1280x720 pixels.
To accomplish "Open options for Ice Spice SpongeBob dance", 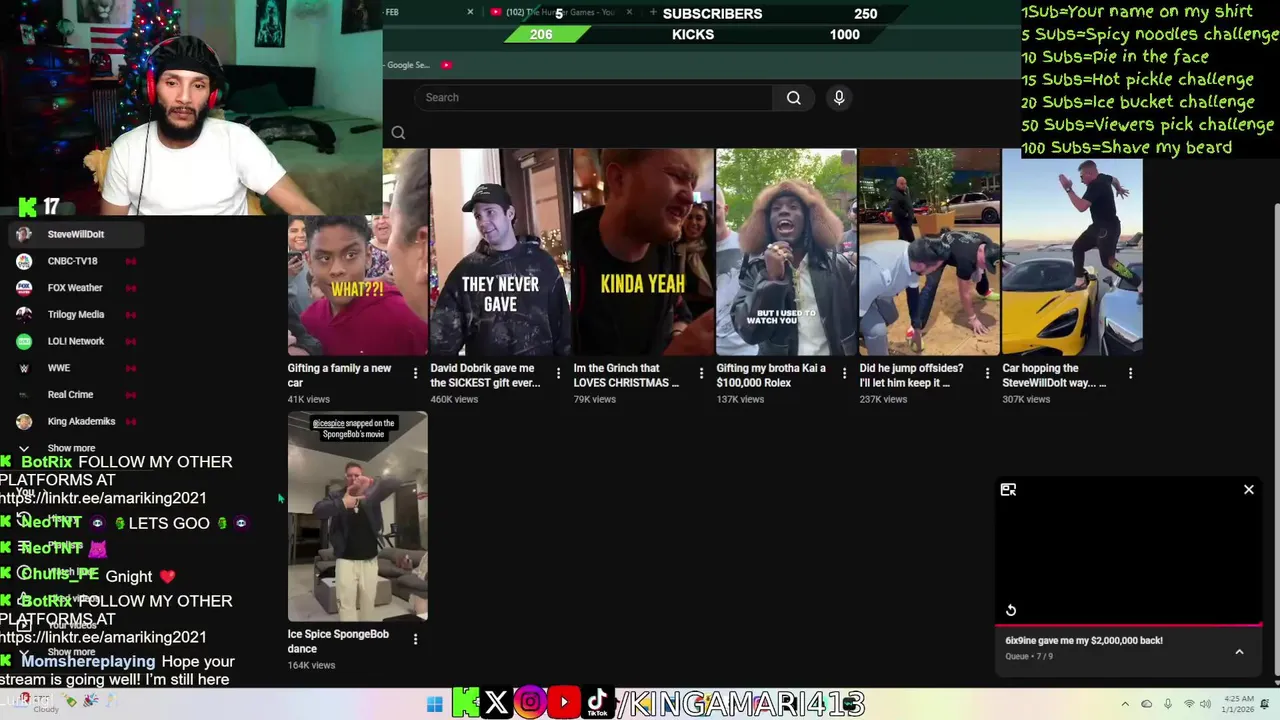I will tap(415, 639).
